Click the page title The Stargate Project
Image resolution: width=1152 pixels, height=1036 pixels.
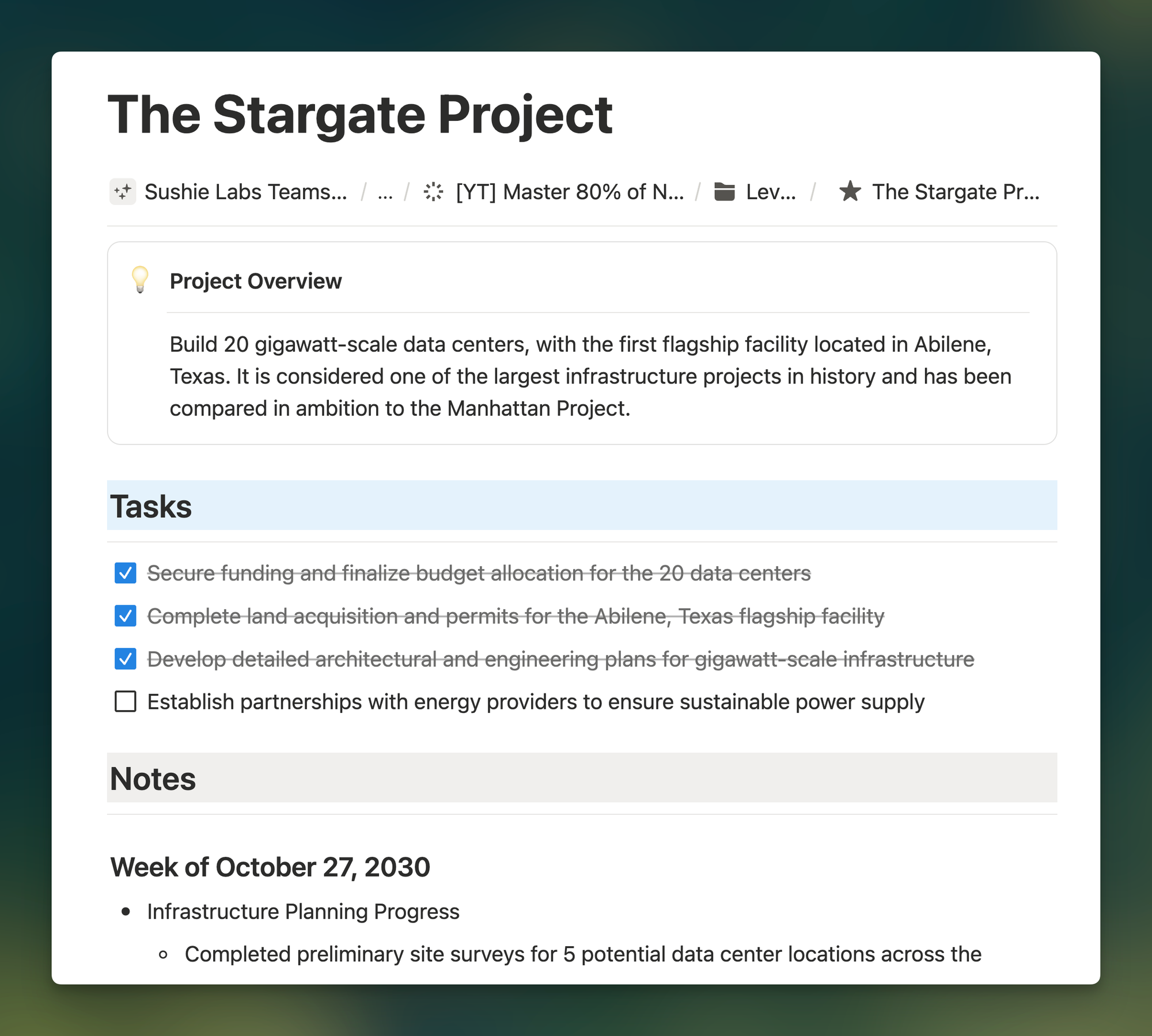point(360,115)
